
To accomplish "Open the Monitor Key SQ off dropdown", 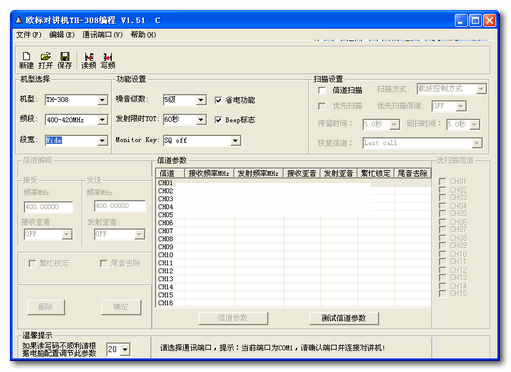I will [235, 141].
